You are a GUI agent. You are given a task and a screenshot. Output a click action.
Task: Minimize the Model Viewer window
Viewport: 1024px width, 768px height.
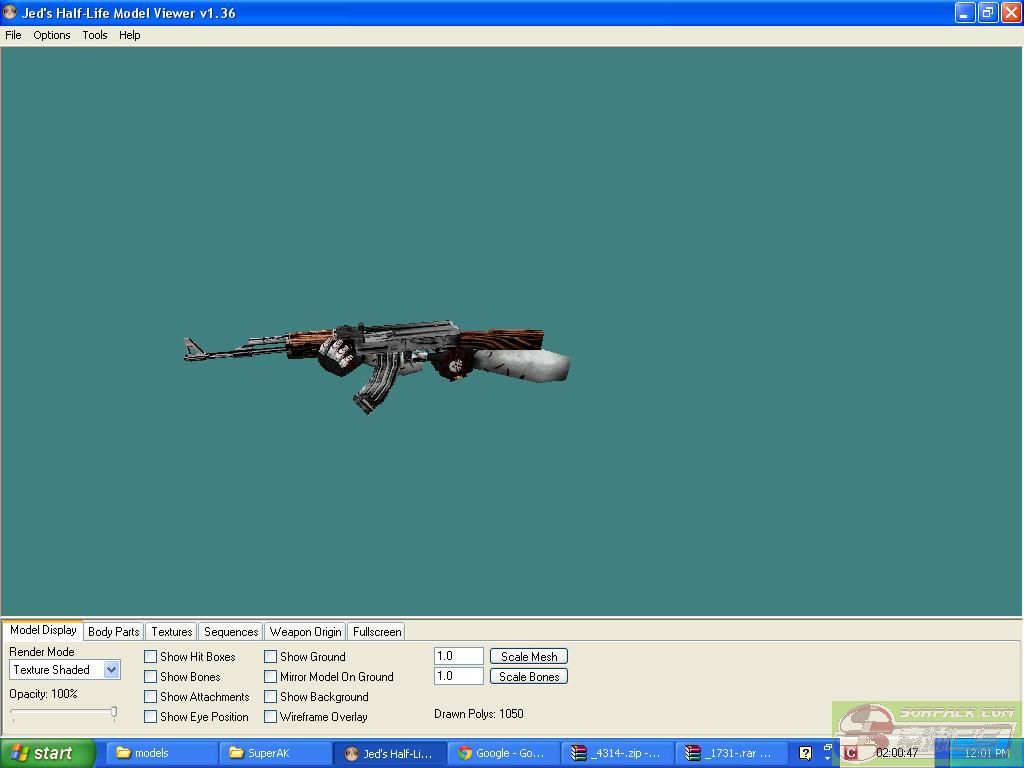(x=965, y=12)
